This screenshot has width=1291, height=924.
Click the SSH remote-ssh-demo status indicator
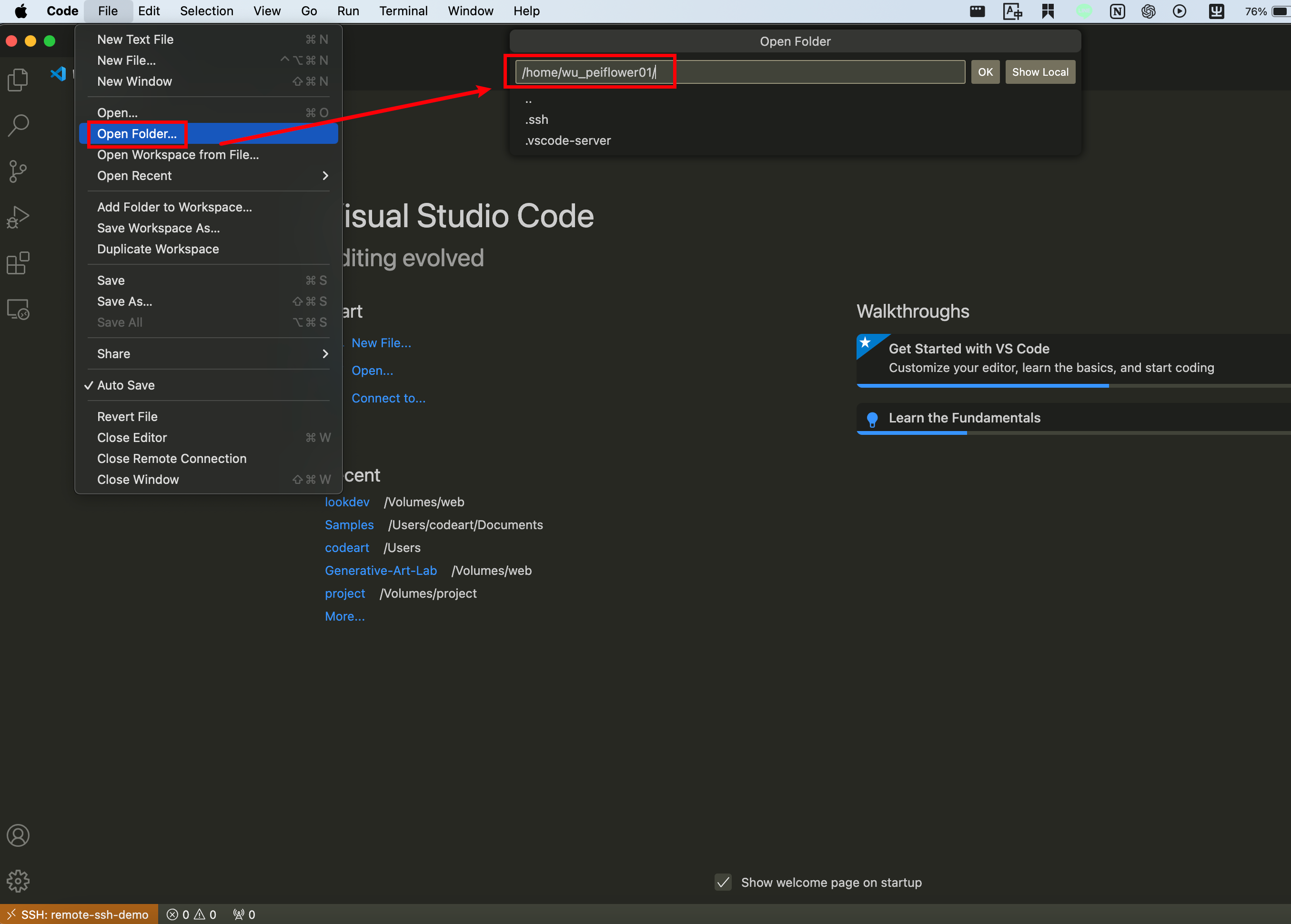click(x=79, y=914)
